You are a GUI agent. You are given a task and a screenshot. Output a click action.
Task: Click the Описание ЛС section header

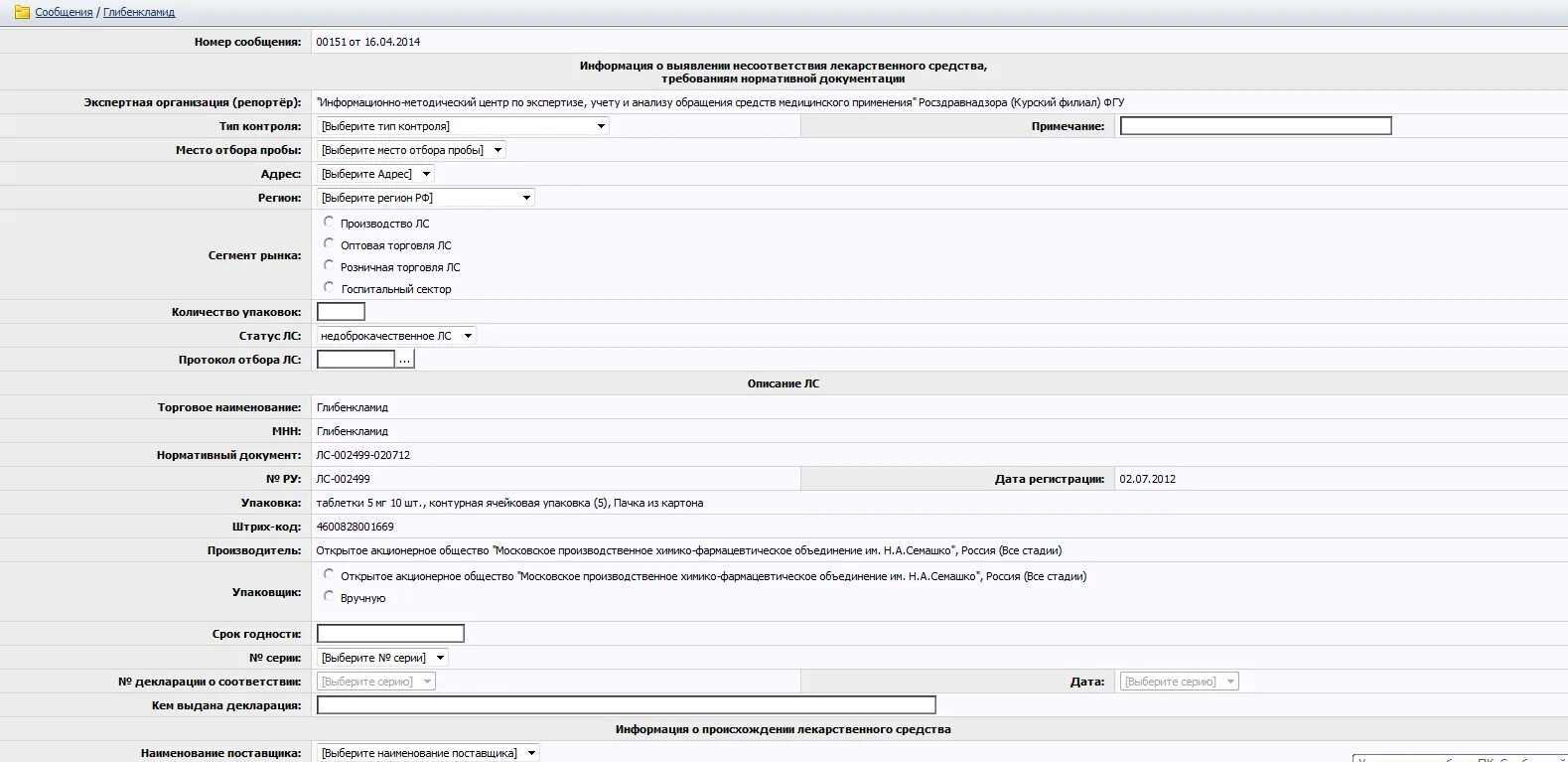pos(784,383)
